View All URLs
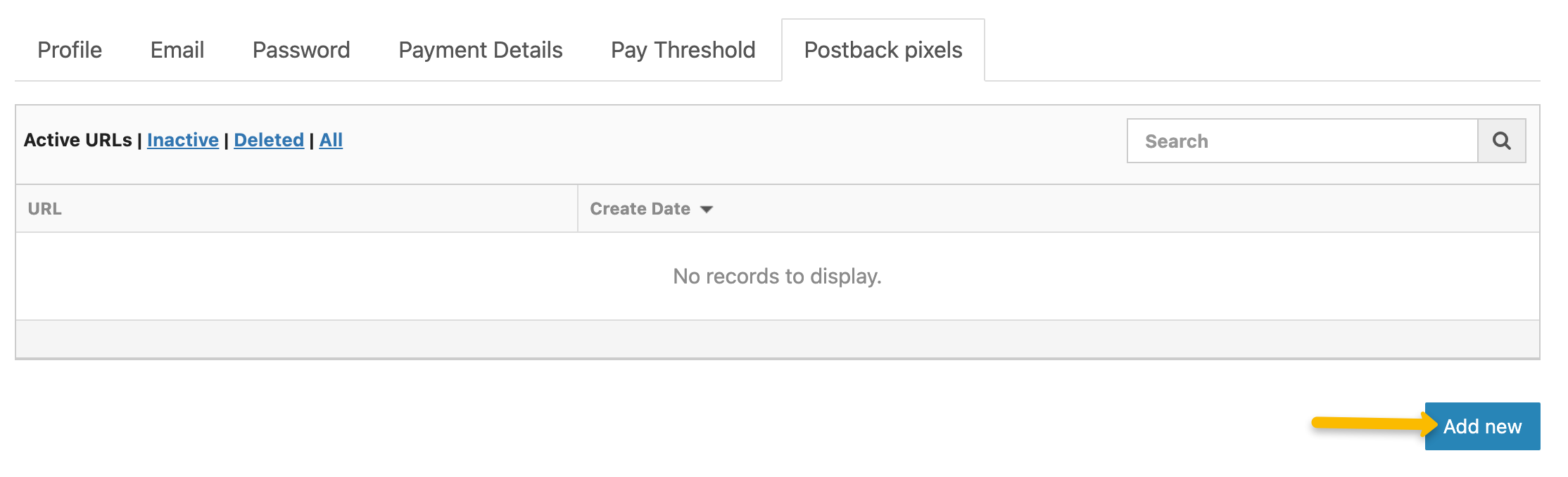This screenshot has height=477, width=1568. tap(331, 140)
